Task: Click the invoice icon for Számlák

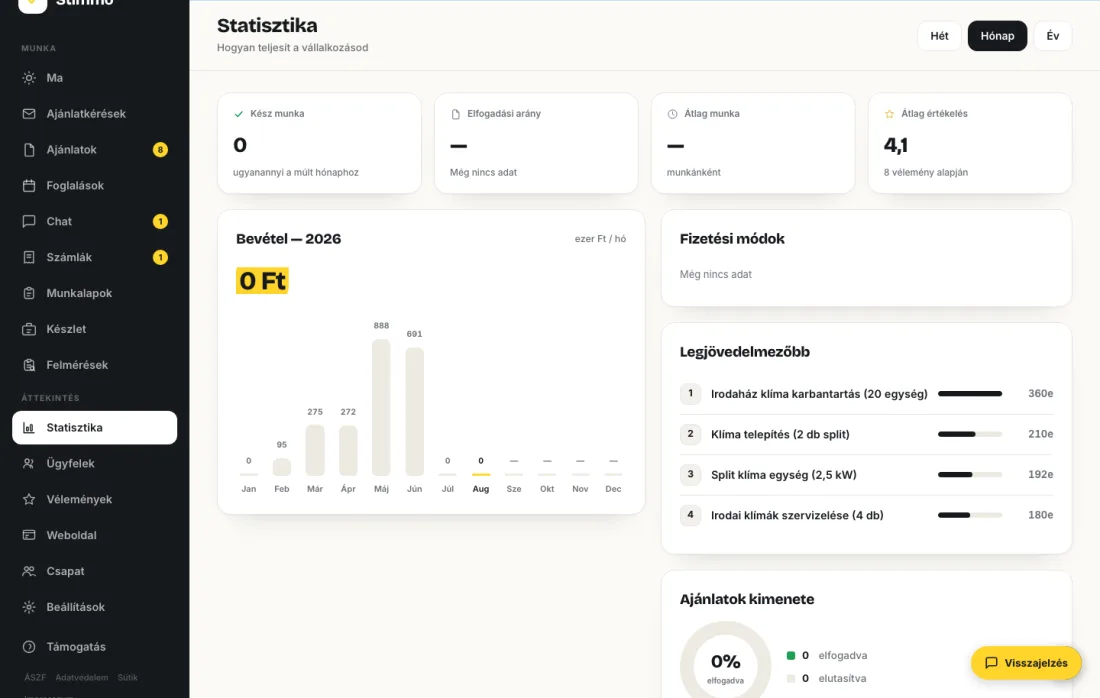Action: pos(29,257)
